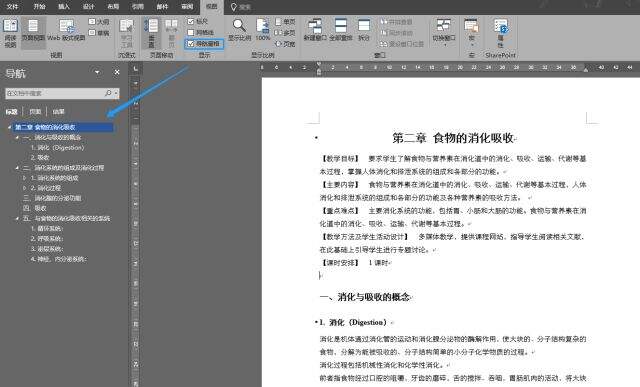Select Vertical (垂直) page movement
This screenshot has height=387, width=640.
click(151, 33)
